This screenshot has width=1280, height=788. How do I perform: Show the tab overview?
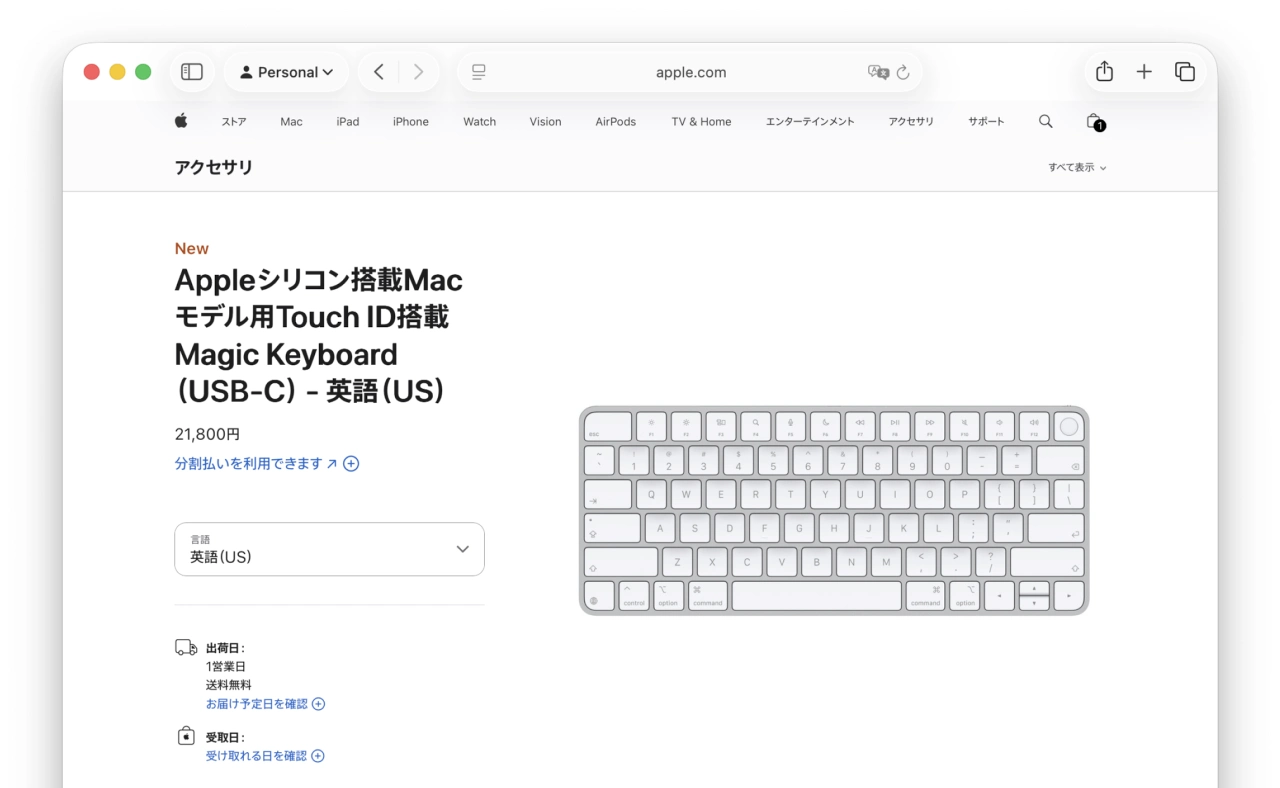pyautogui.click(x=1185, y=72)
